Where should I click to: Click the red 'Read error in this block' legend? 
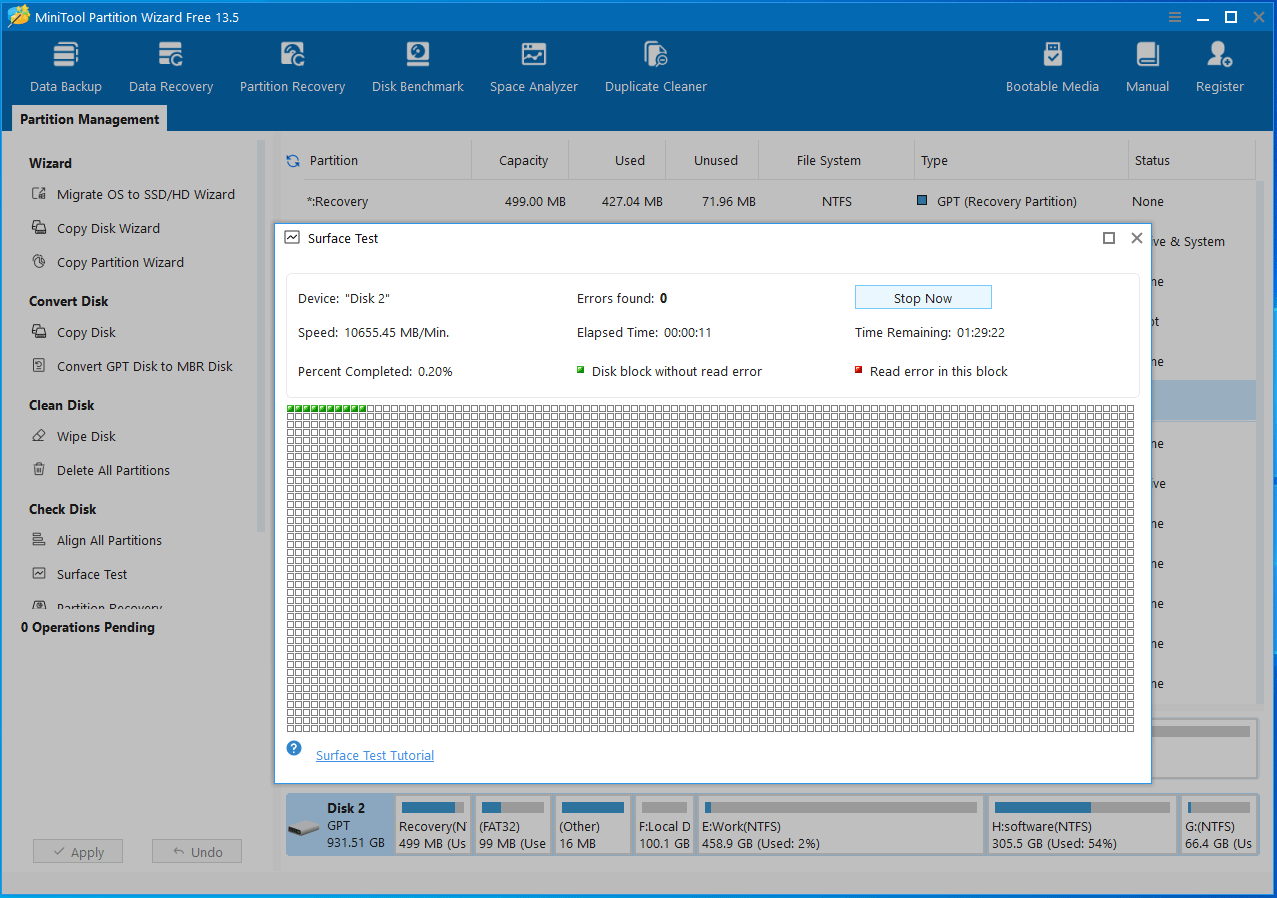click(931, 371)
